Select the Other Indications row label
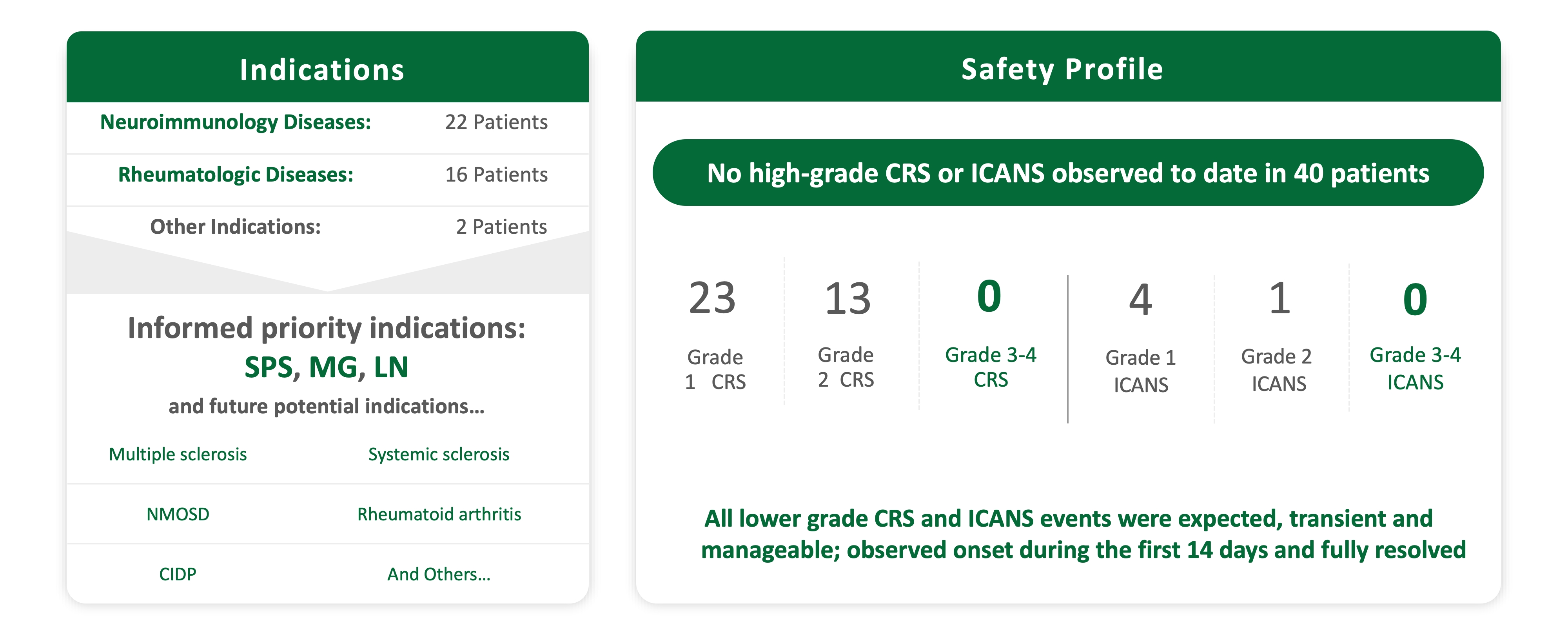The image size is (1568, 629). point(236,227)
